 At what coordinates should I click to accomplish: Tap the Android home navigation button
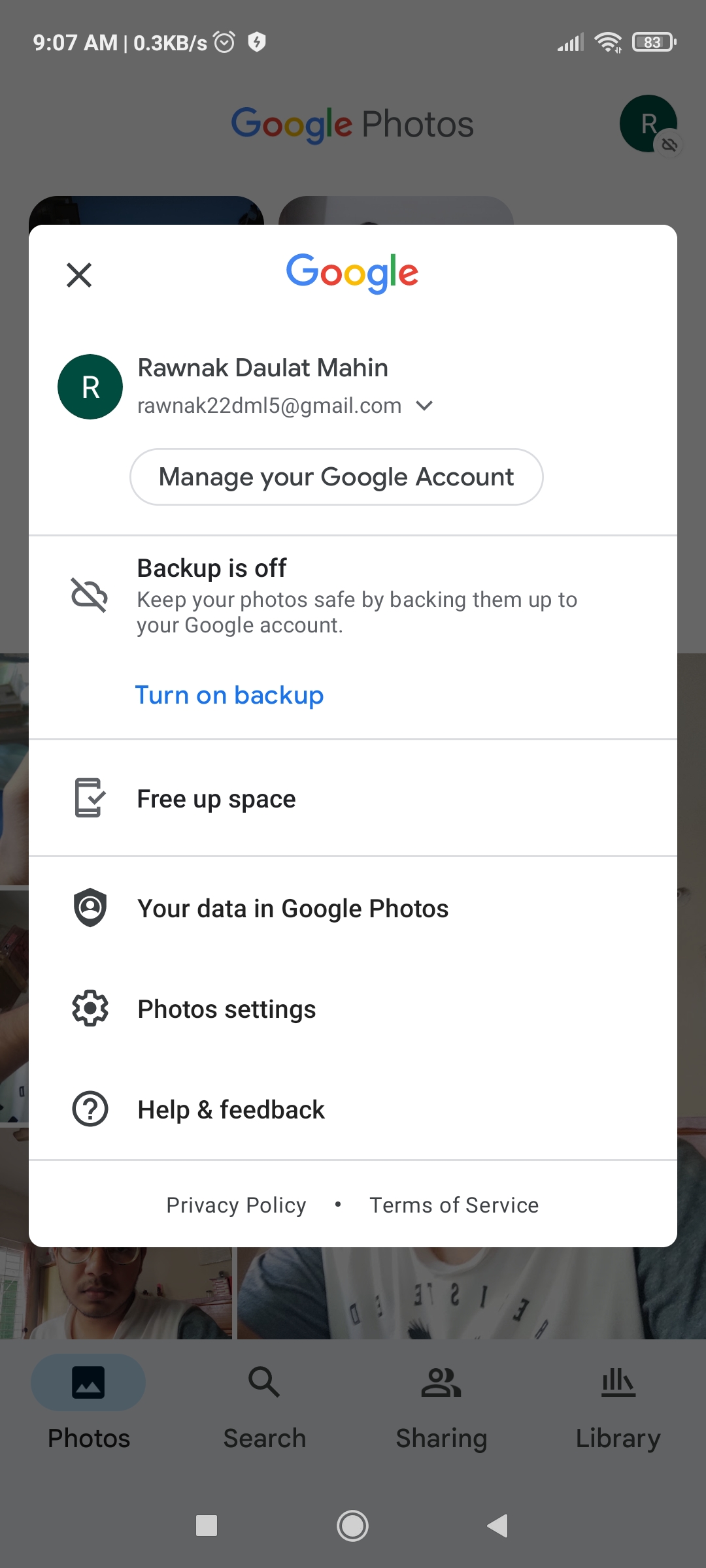[352, 1526]
